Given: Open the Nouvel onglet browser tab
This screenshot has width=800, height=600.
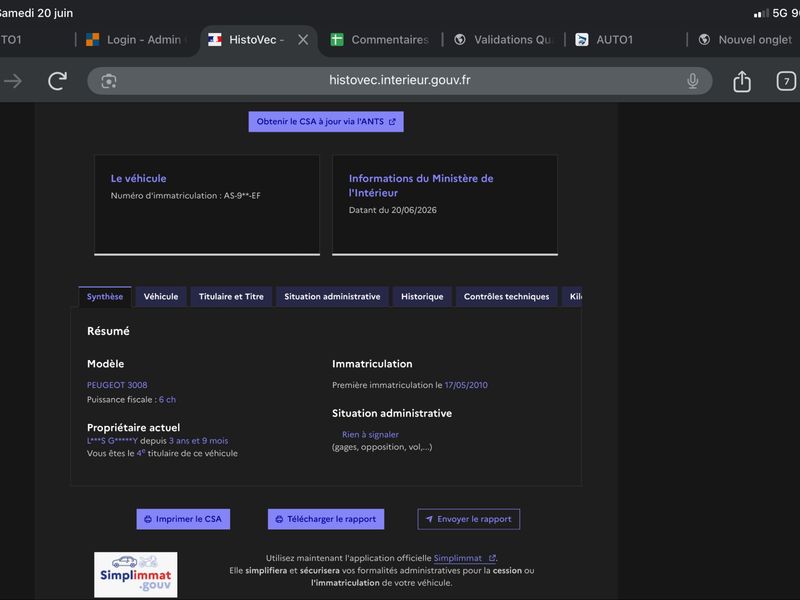Looking at the screenshot, I should point(745,40).
